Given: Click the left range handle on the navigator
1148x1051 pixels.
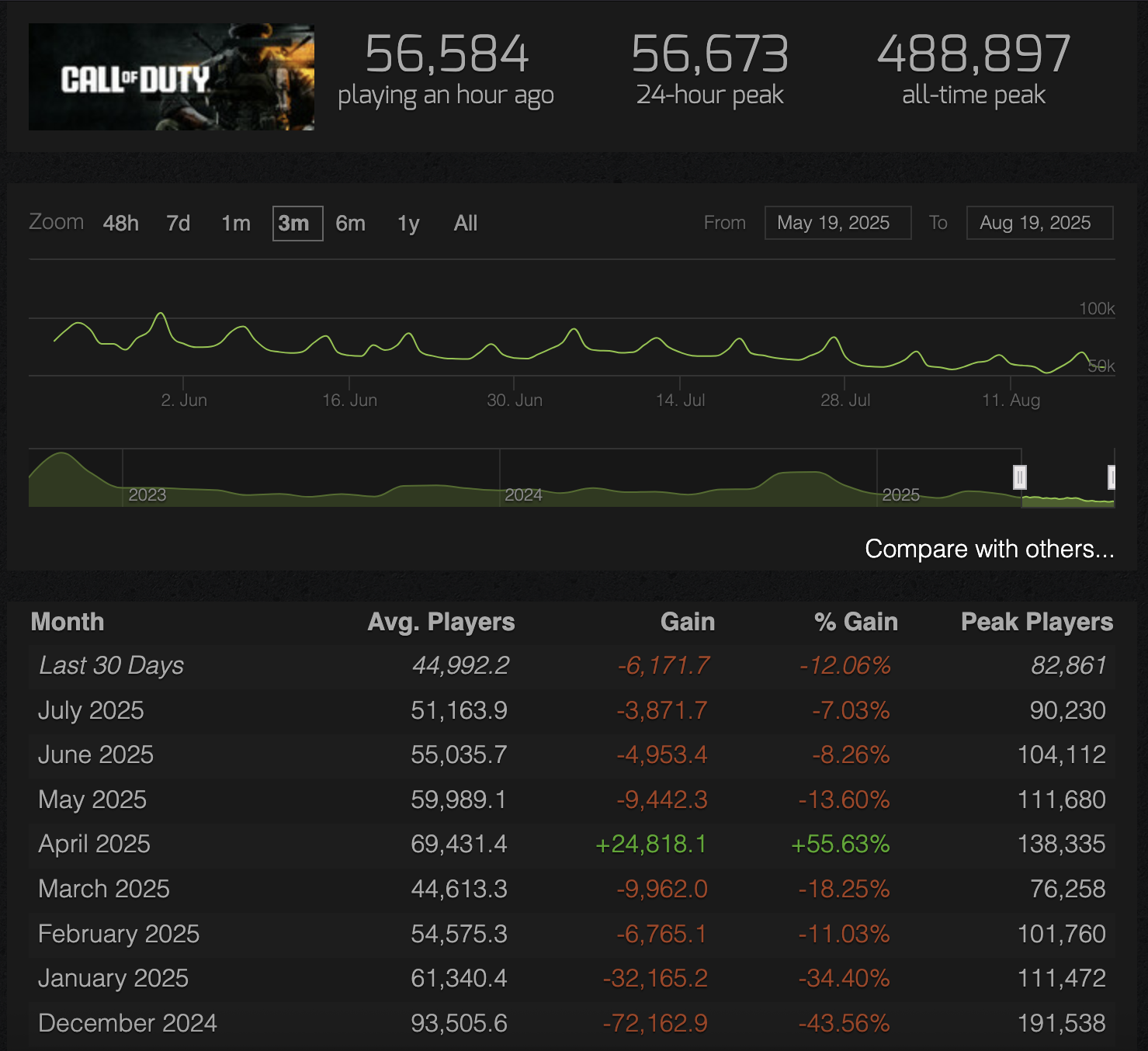Looking at the screenshot, I should pyautogui.click(x=1020, y=477).
